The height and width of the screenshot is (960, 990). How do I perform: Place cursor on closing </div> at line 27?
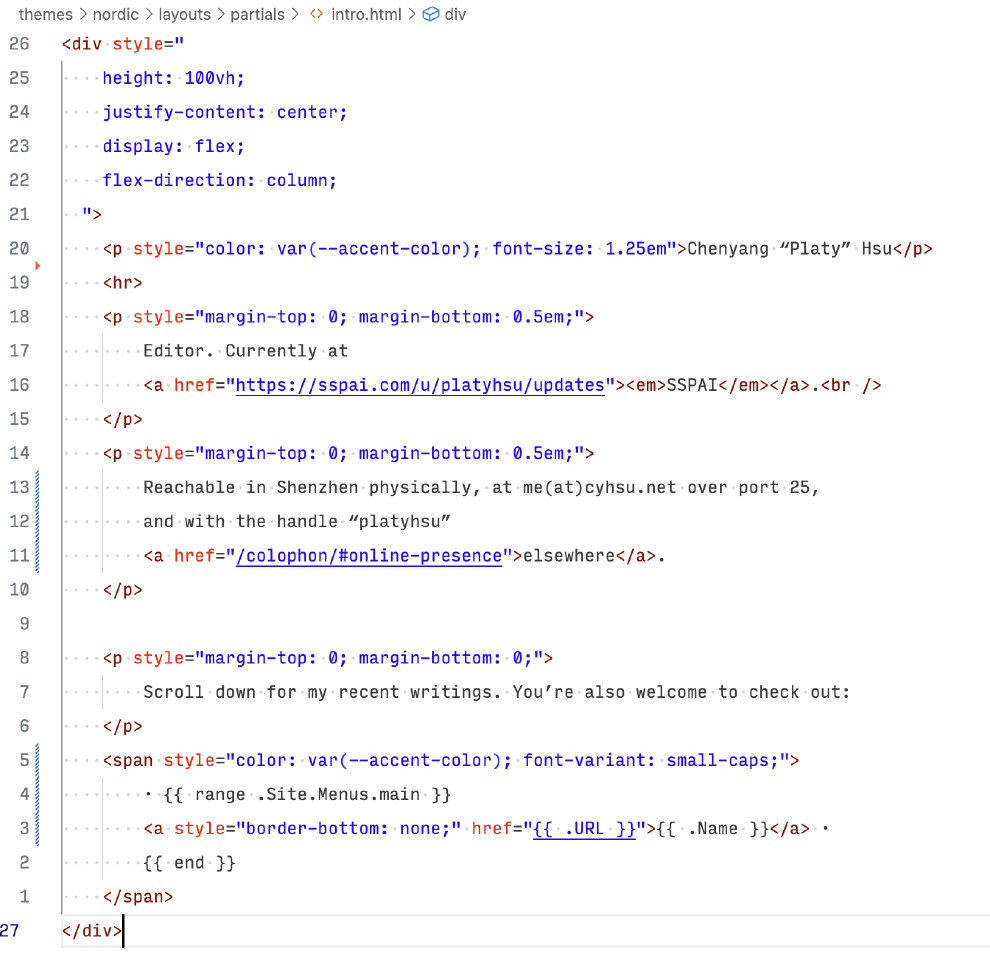coord(91,931)
